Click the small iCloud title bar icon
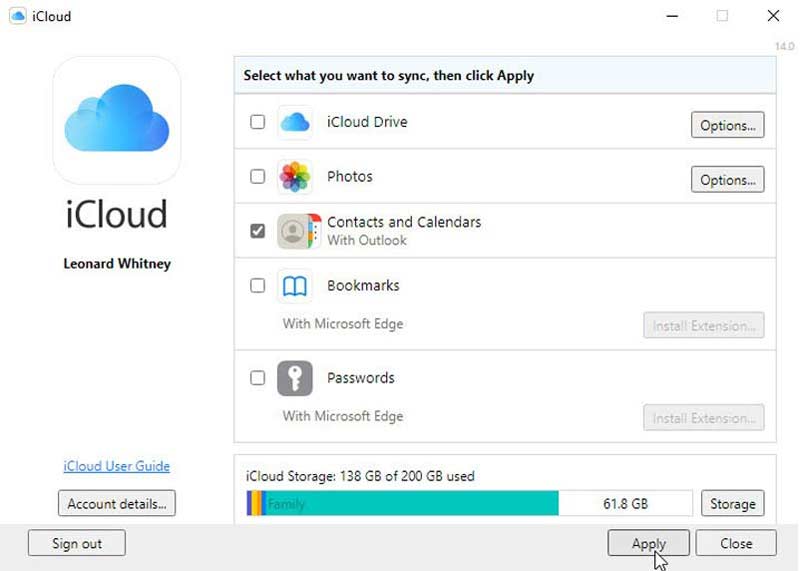Viewport: 800px width, 571px height. [18, 16]
